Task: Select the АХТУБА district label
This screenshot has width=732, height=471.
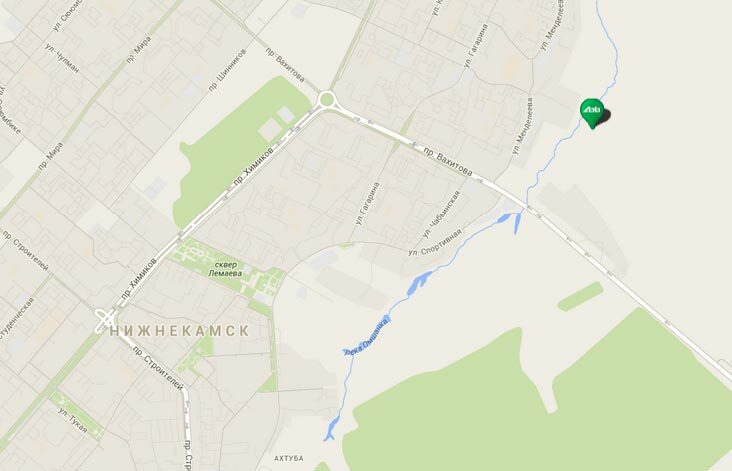Action: (x=289, y=458)
